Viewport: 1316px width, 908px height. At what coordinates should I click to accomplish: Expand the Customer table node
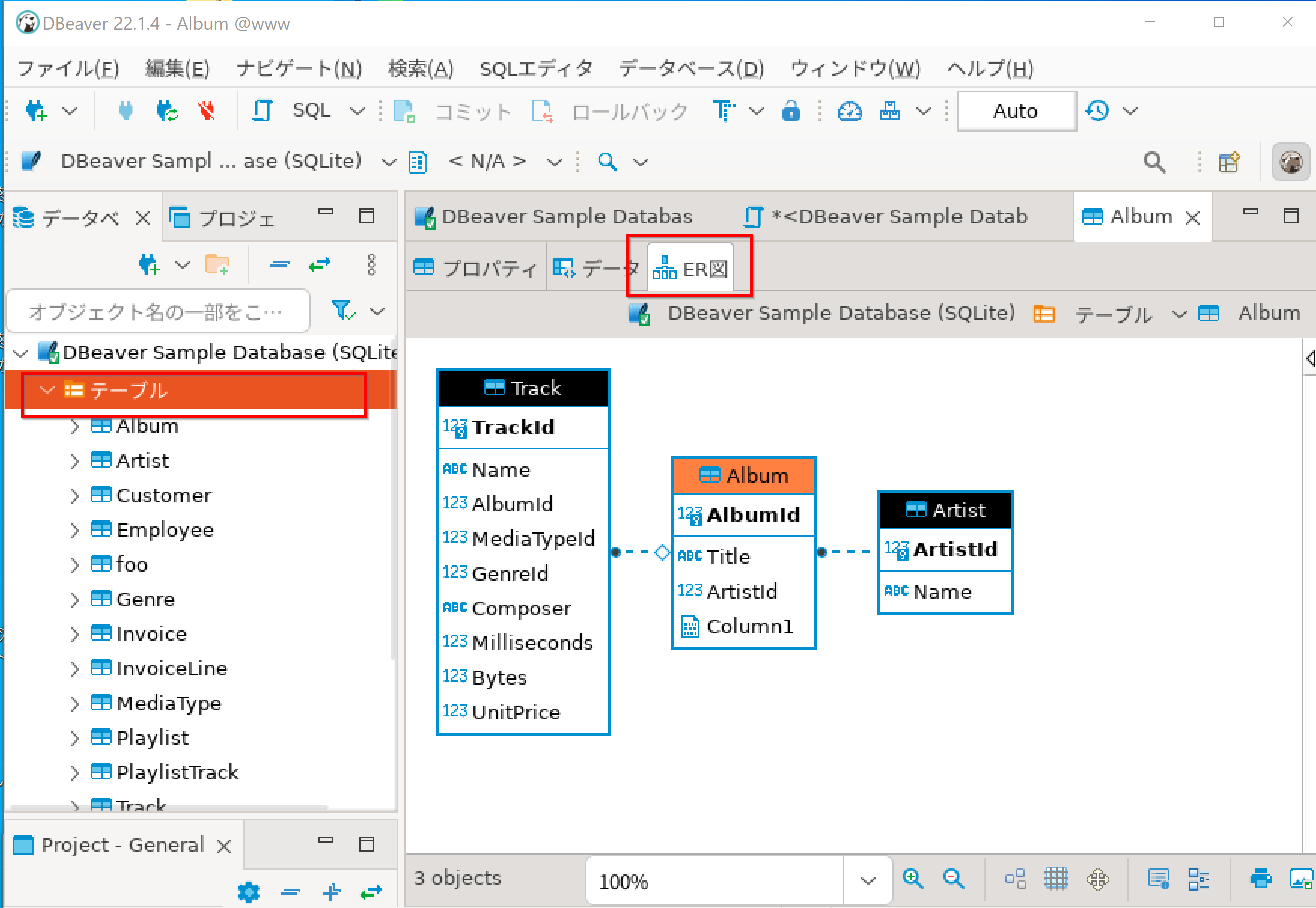click(x=74, y=496)
